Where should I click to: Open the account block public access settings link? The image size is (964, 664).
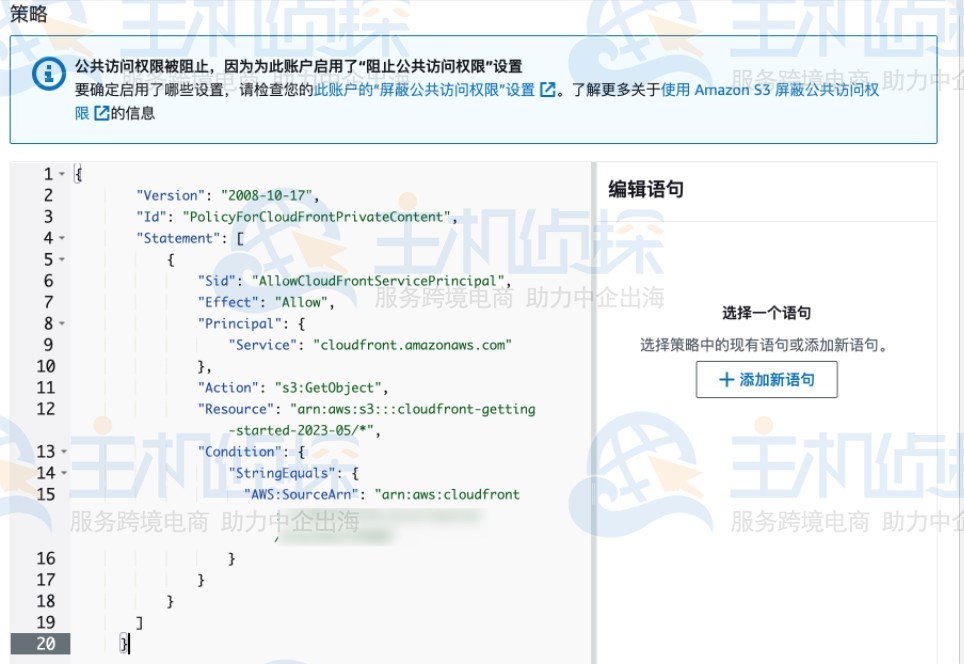pyautogui.click(x=424, y=90)
